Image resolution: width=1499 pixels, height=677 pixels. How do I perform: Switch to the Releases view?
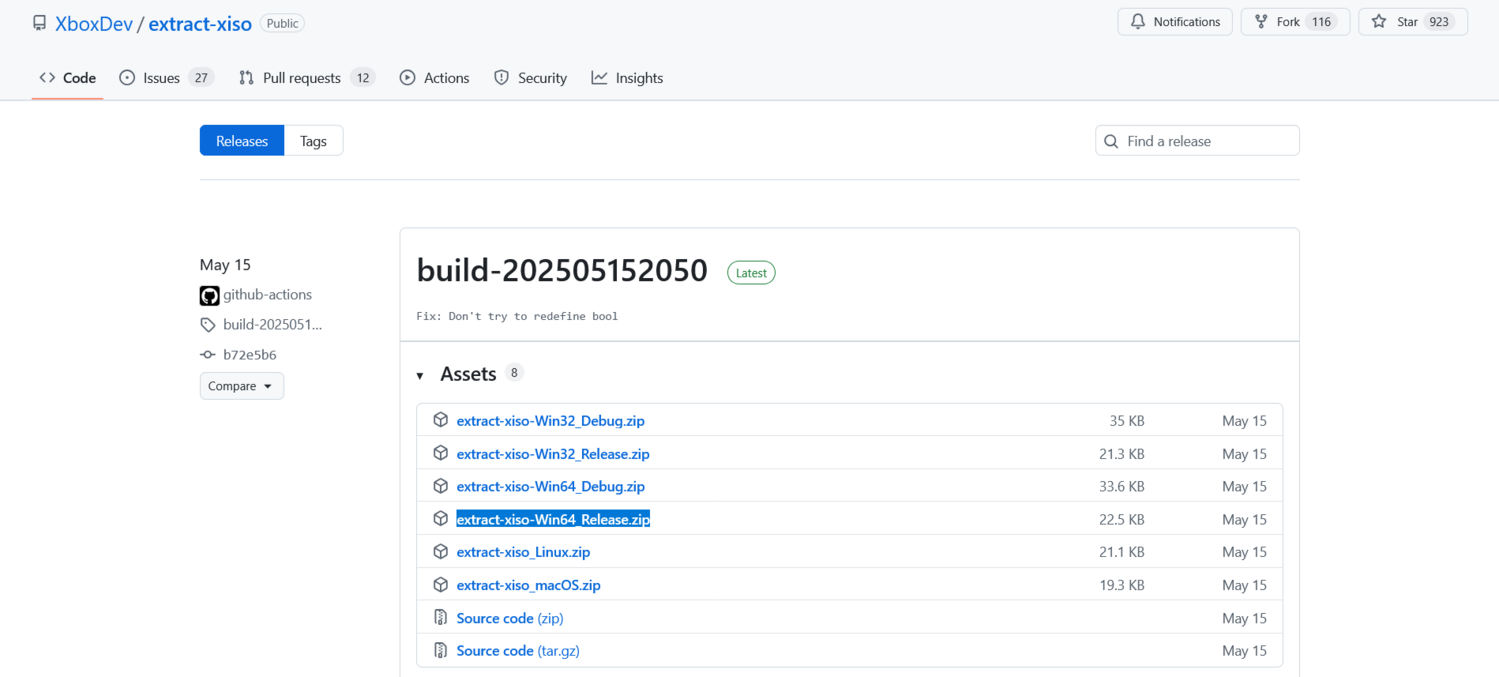(x=242, y=141)
